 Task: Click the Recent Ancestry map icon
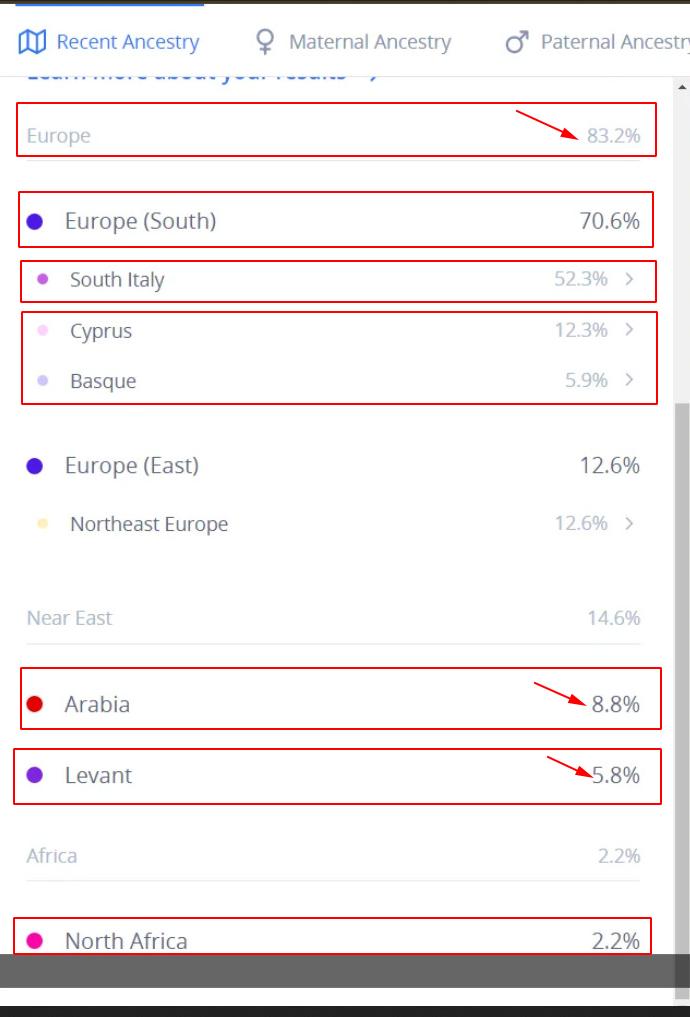click(x=33, y=42)
